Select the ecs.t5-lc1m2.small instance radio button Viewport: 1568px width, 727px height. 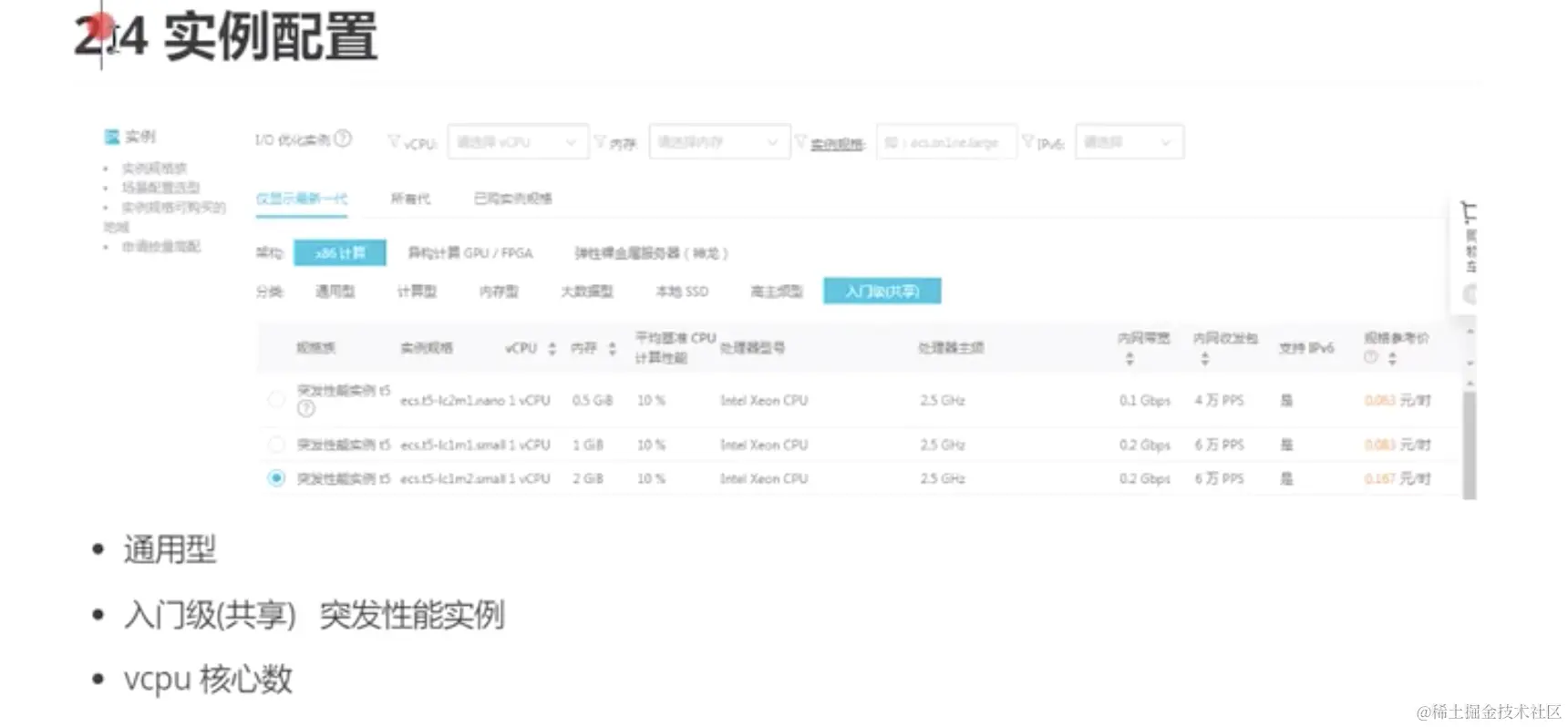click(x=276, y=478)
